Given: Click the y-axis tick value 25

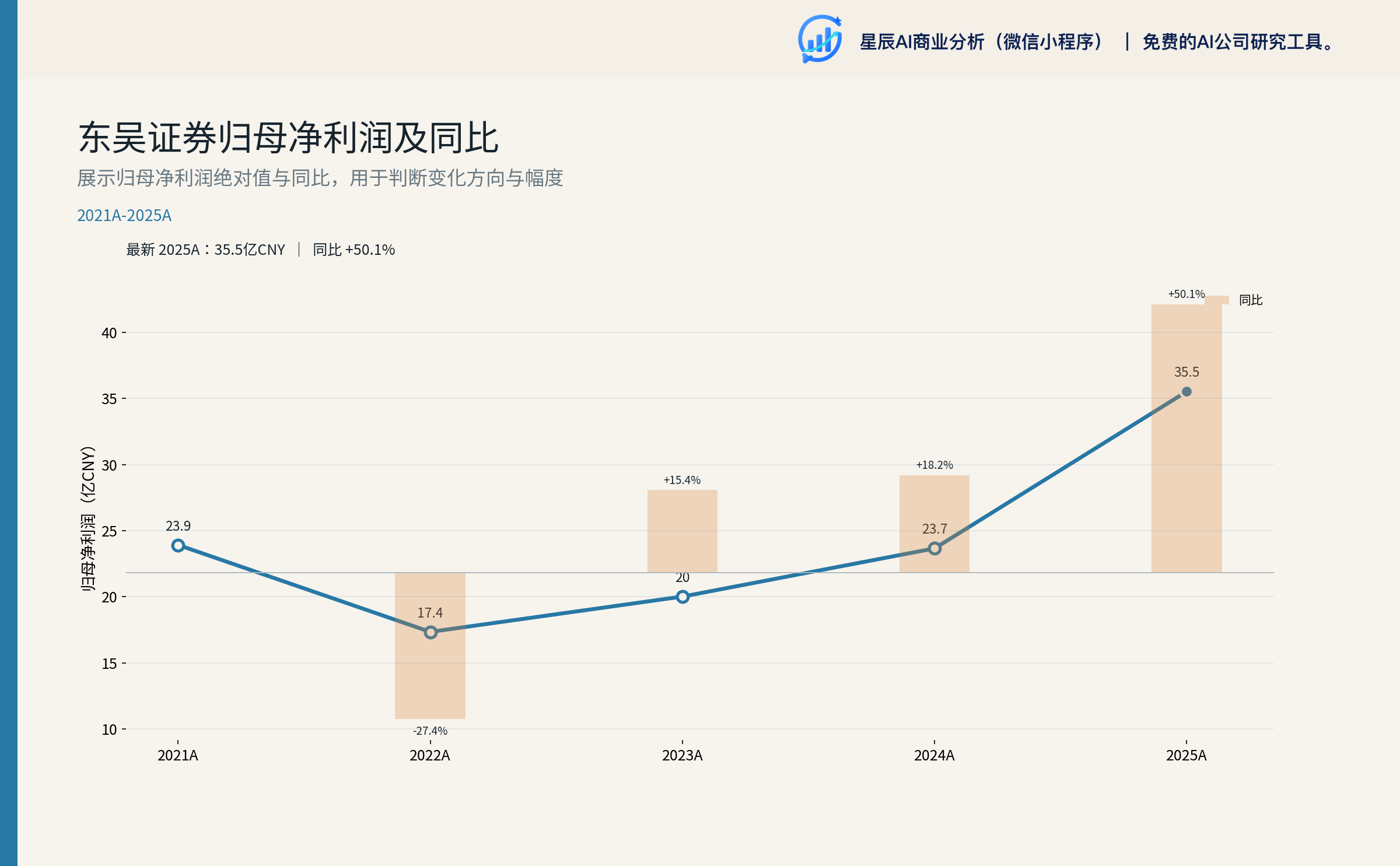Looking at the screenshot, I should coord(109,531).
